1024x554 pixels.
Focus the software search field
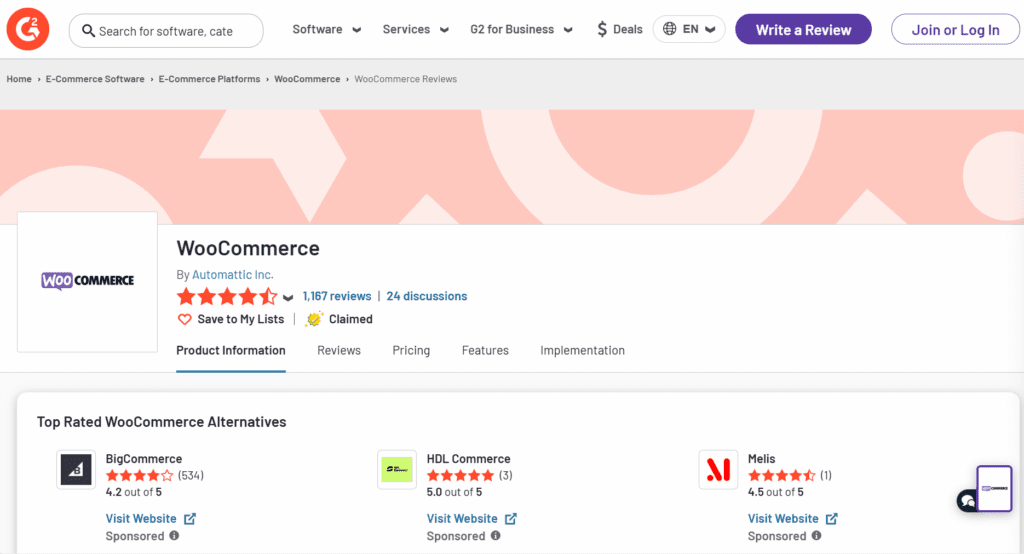click(x=166, y=31)
